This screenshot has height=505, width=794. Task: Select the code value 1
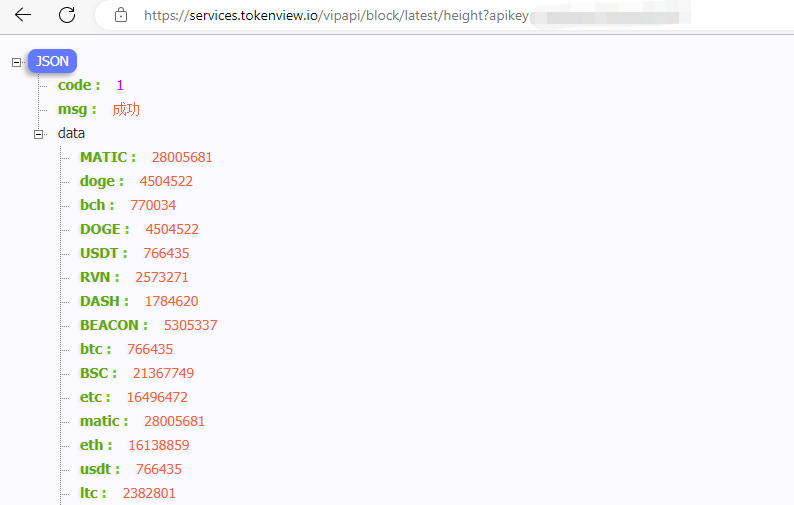(x=120, y=85)
